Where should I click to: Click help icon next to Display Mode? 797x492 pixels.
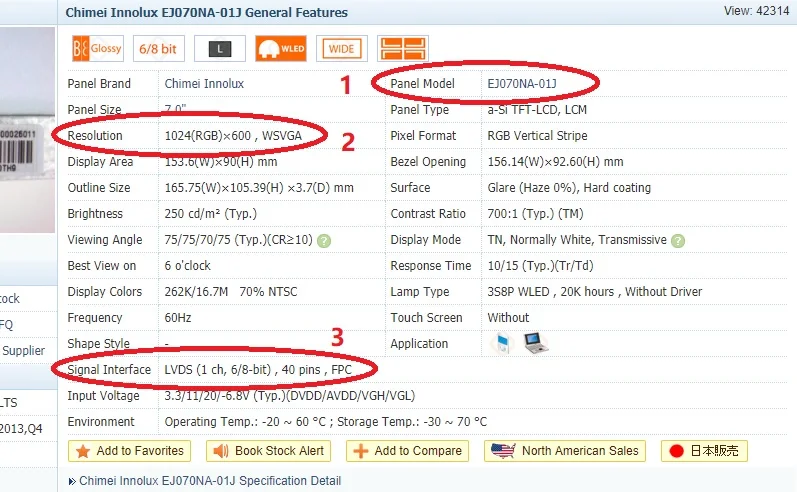pos(678,240)
